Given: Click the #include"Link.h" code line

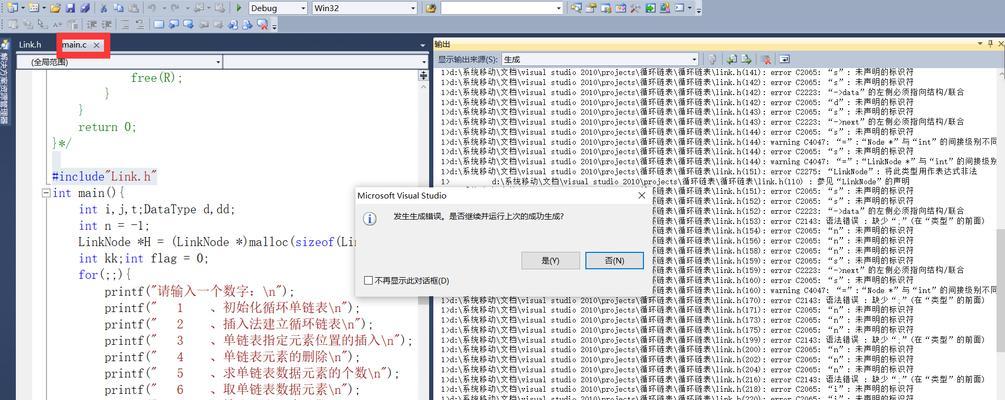Looking at the screenshot, I should tap(105, 176).
